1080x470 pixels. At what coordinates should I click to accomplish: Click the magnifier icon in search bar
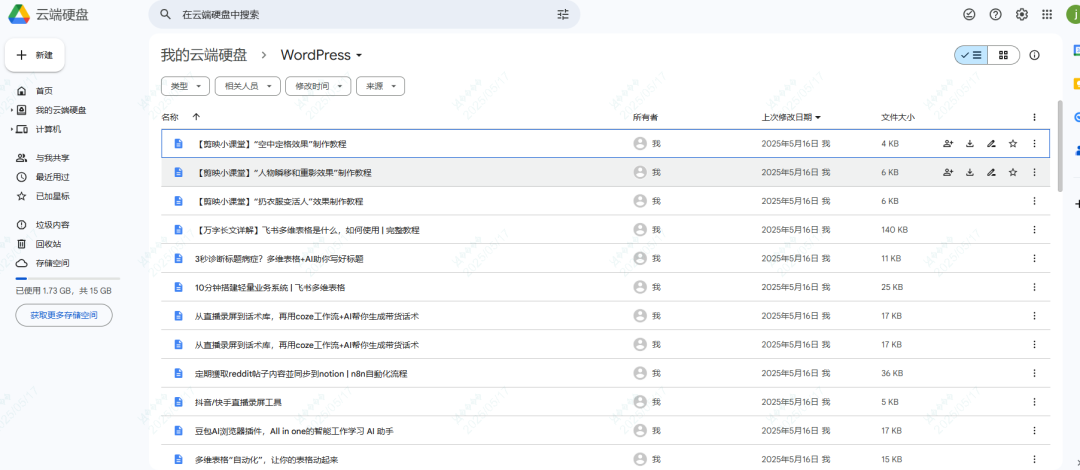pyautogui.click(x=165, y=14)
